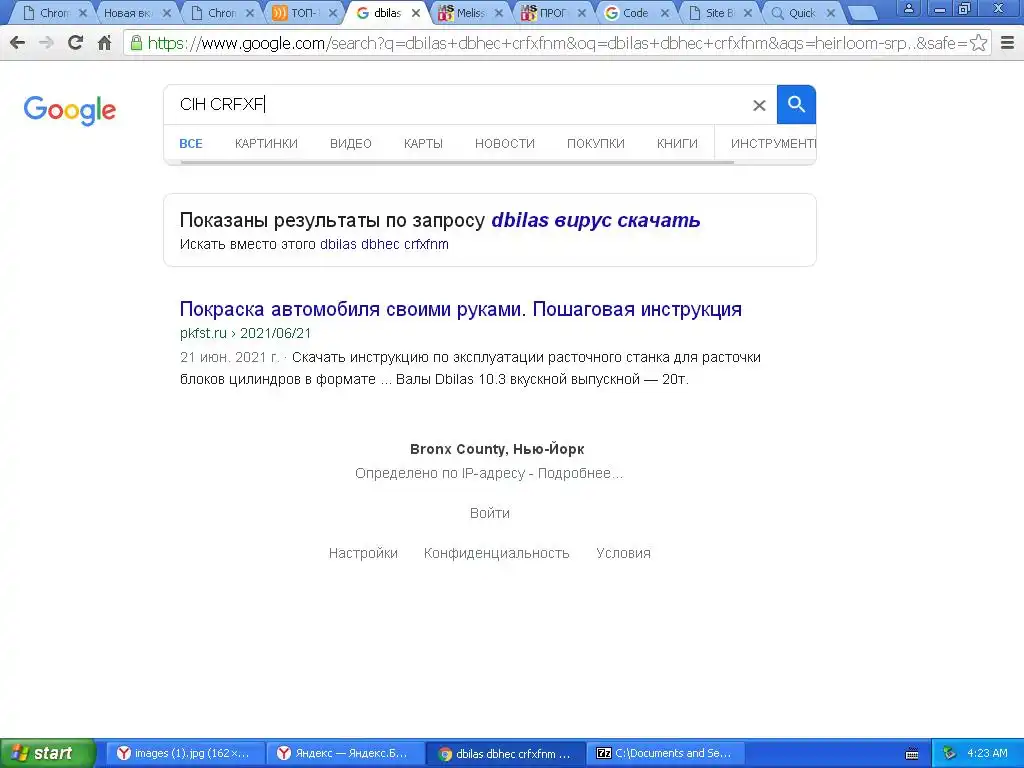
Task: Open the Условия footer link
Action: coord(623,553)
